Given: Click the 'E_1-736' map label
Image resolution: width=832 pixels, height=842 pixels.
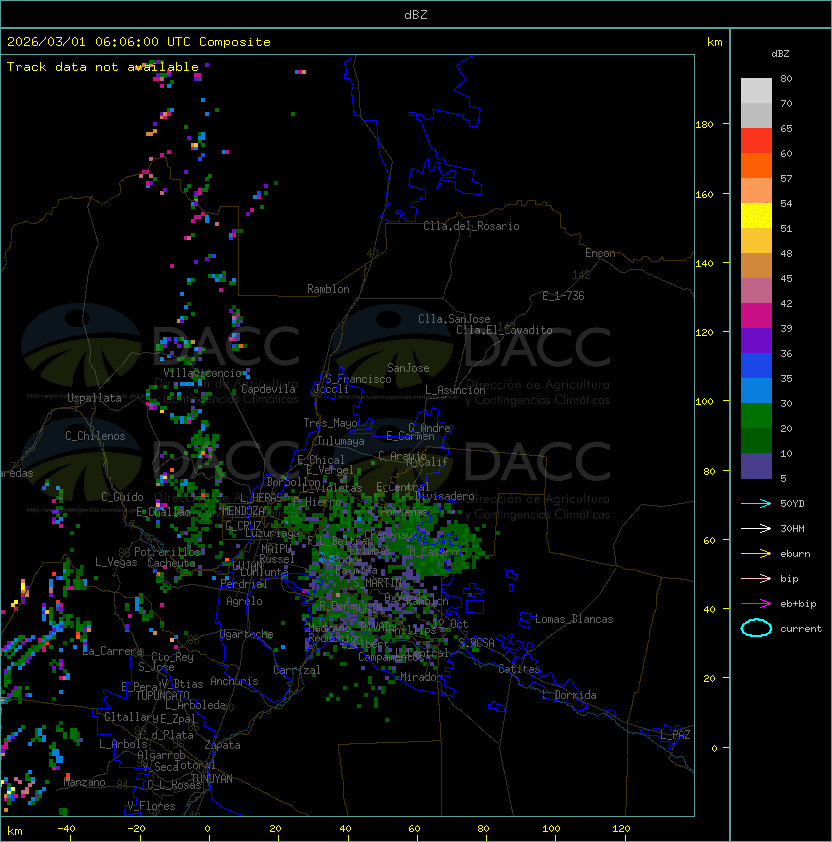Looking at the screenshot, I should (x=563, y=296).
